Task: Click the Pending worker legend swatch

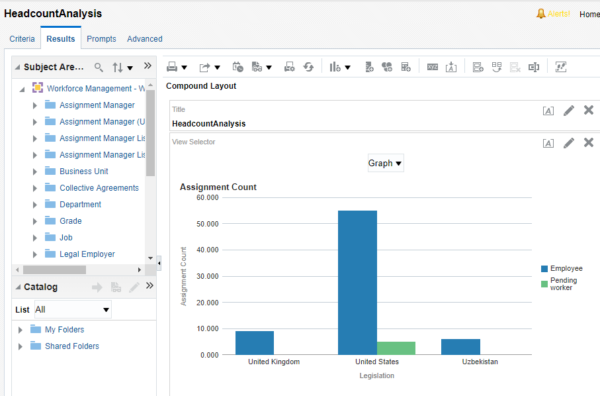Action: [544, 284]
